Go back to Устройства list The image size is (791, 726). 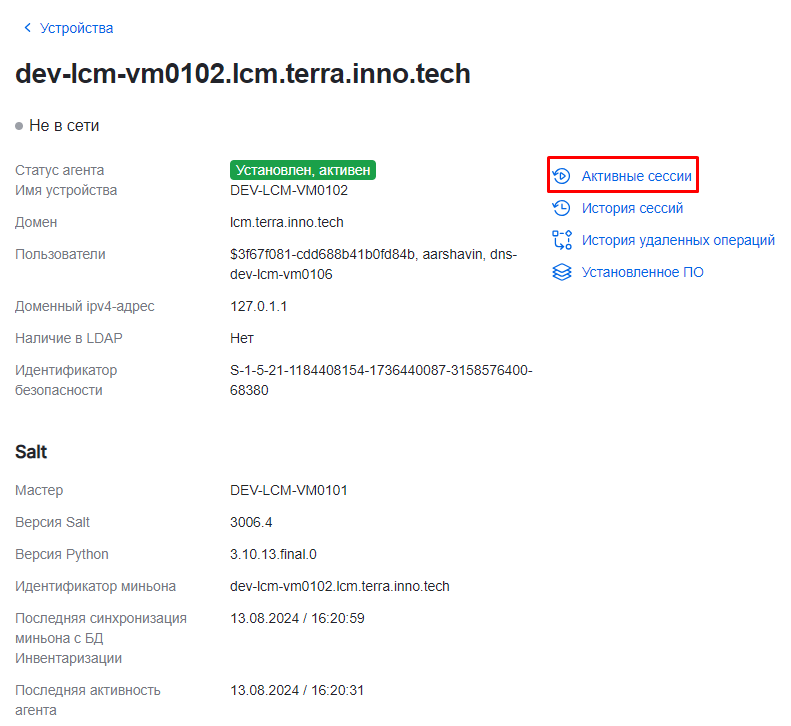pos(76,28)
